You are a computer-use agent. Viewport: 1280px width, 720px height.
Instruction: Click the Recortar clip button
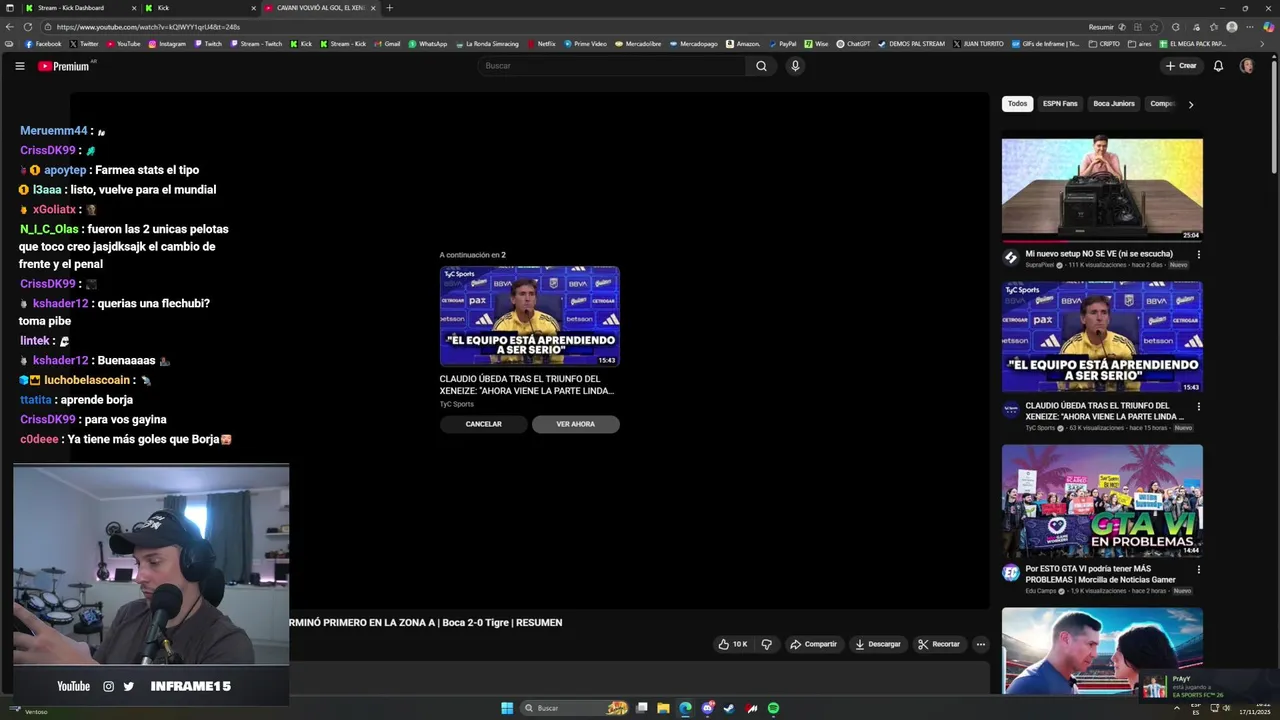[x=939, y=644]
